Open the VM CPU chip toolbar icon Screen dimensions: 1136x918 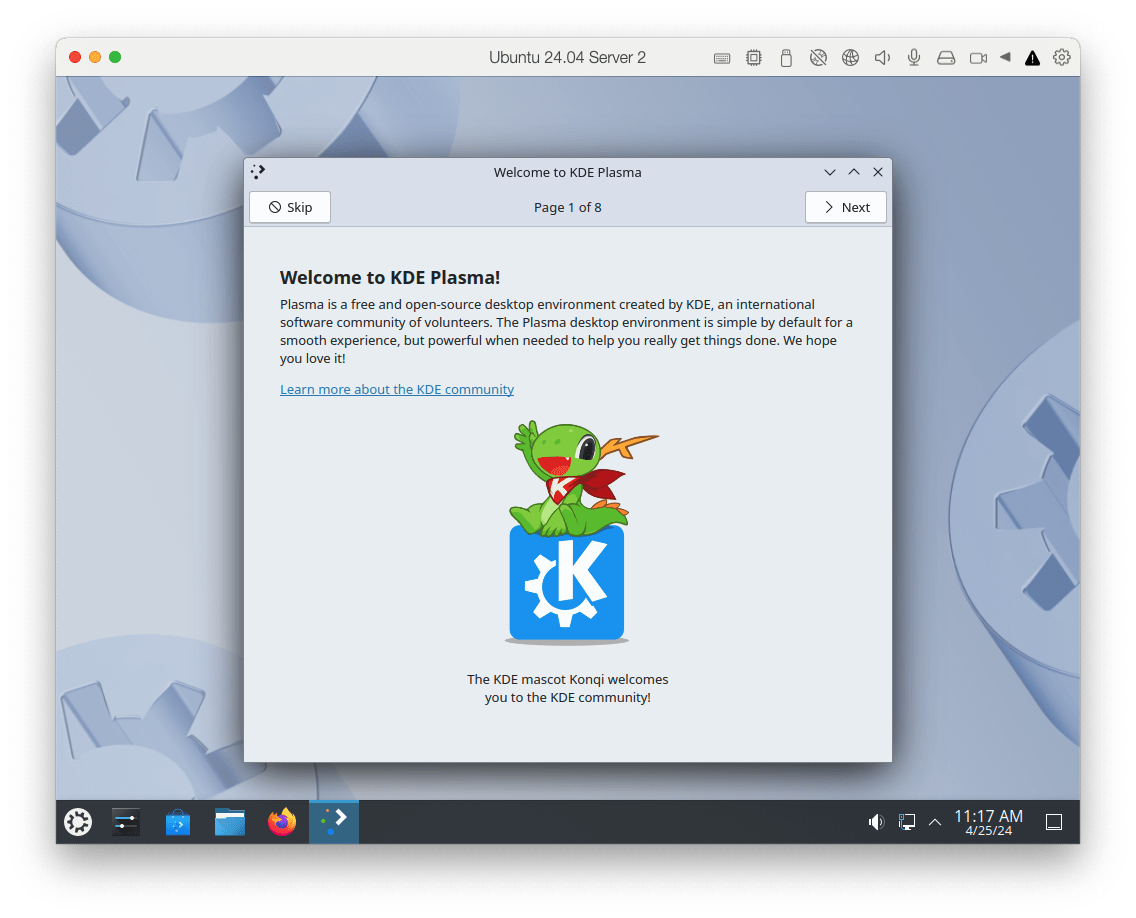click(753, 58)
